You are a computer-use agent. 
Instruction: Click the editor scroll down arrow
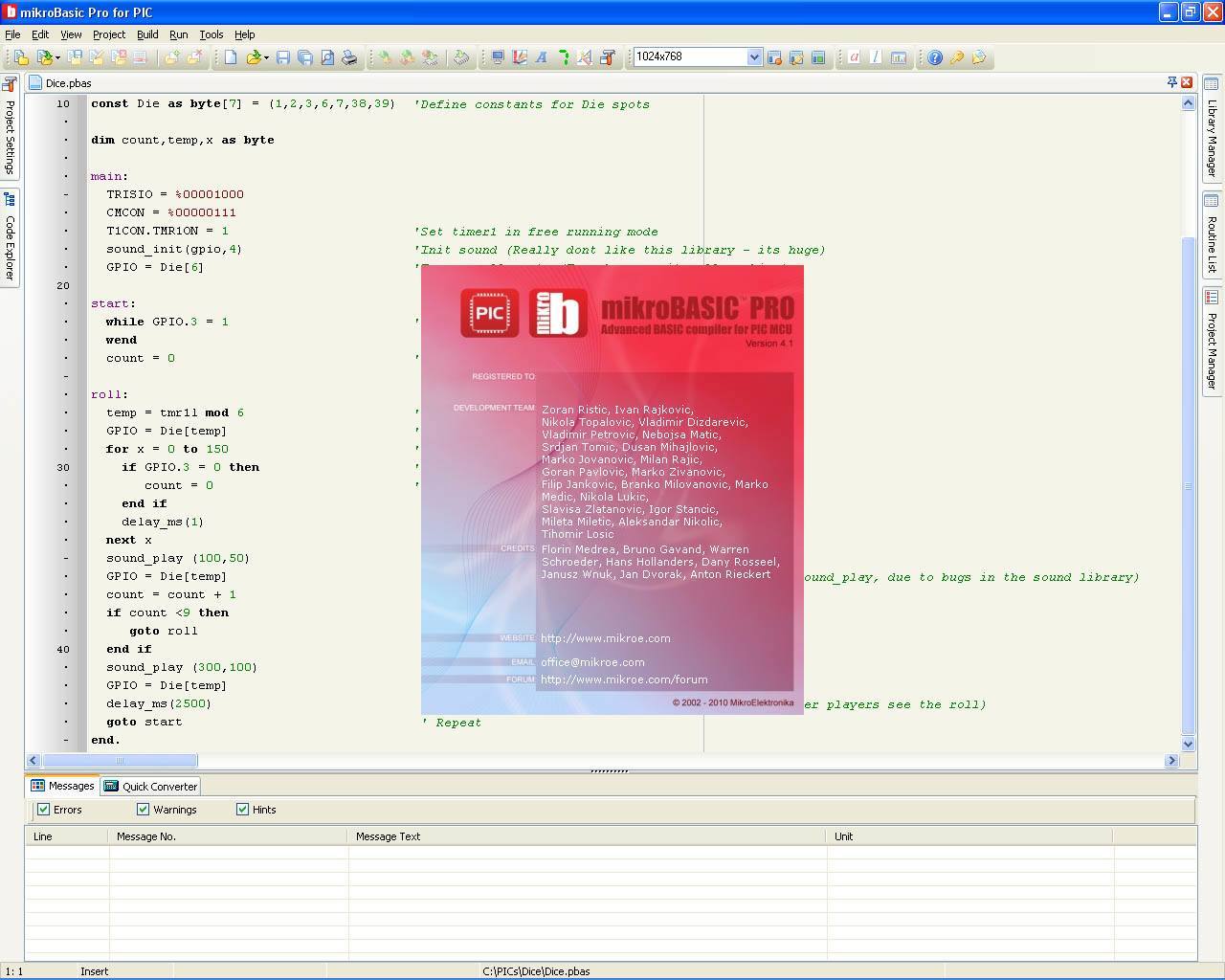(x=1188, y=744)
